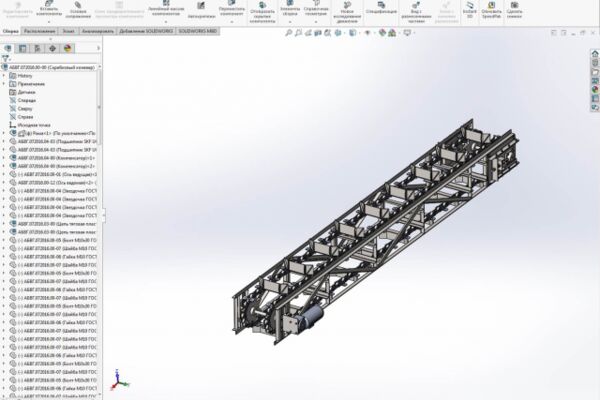Select Переместить компонент tool

coord(232,8)
